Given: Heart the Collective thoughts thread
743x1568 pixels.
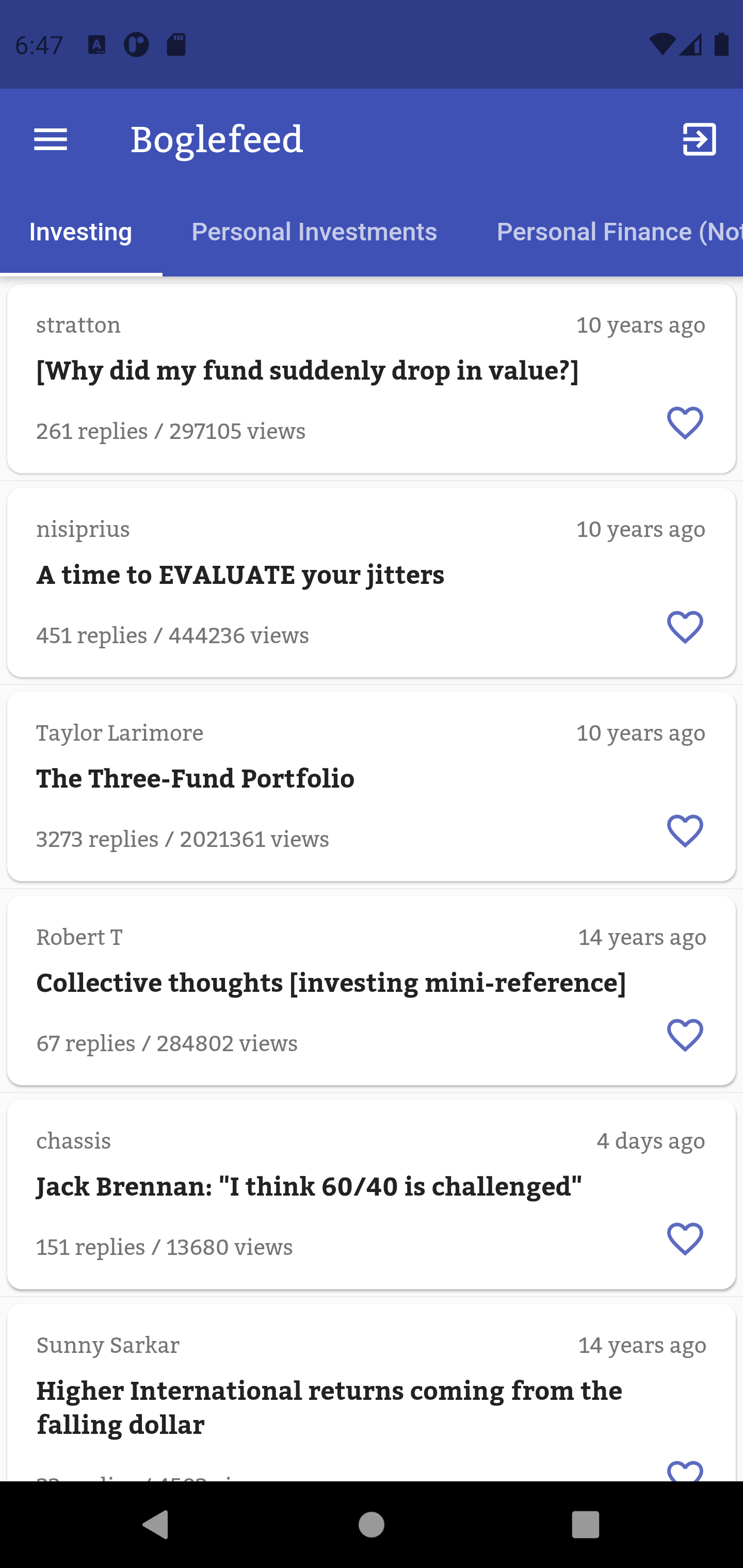Looking at the screenshot, I should [685, 1035].
